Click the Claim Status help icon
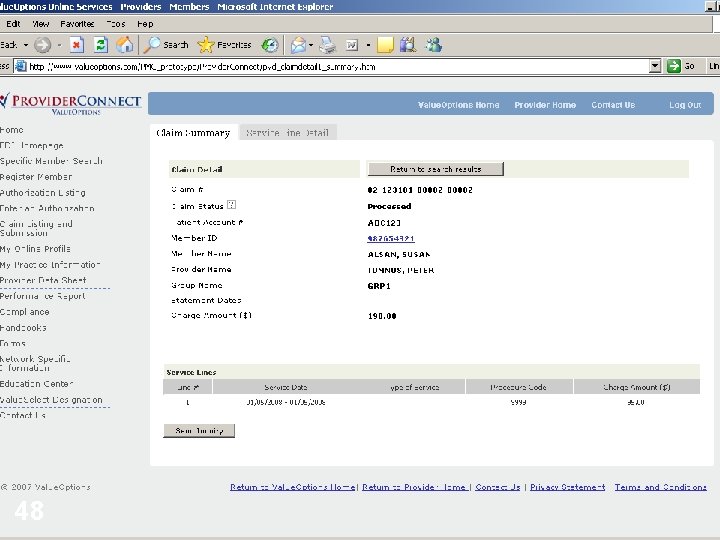Screen dimensions: 720x540 231,205
